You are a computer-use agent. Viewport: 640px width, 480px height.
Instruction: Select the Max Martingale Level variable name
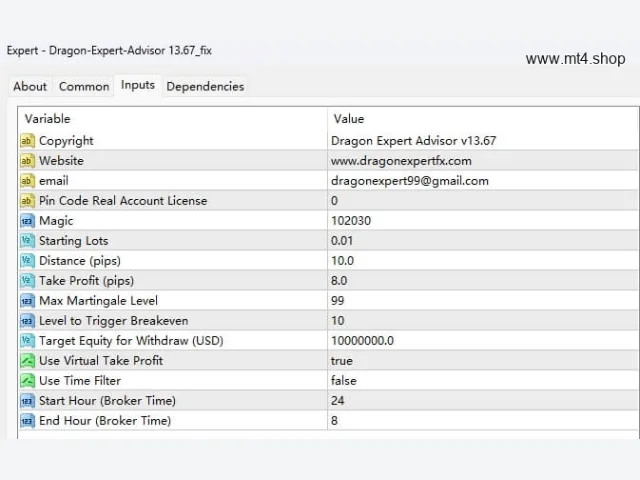click(x=98, y=301)
